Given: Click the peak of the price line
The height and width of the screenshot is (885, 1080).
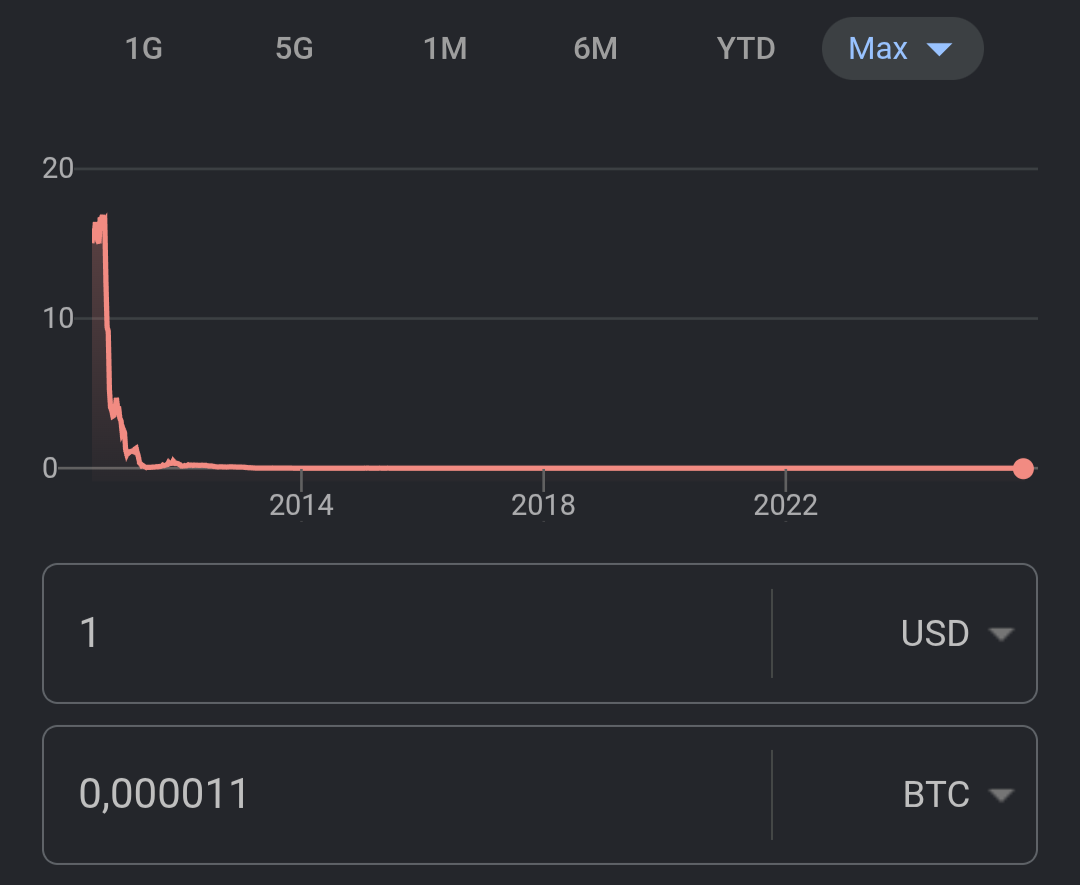Looking at the screenshot, I should pos(103,217).
